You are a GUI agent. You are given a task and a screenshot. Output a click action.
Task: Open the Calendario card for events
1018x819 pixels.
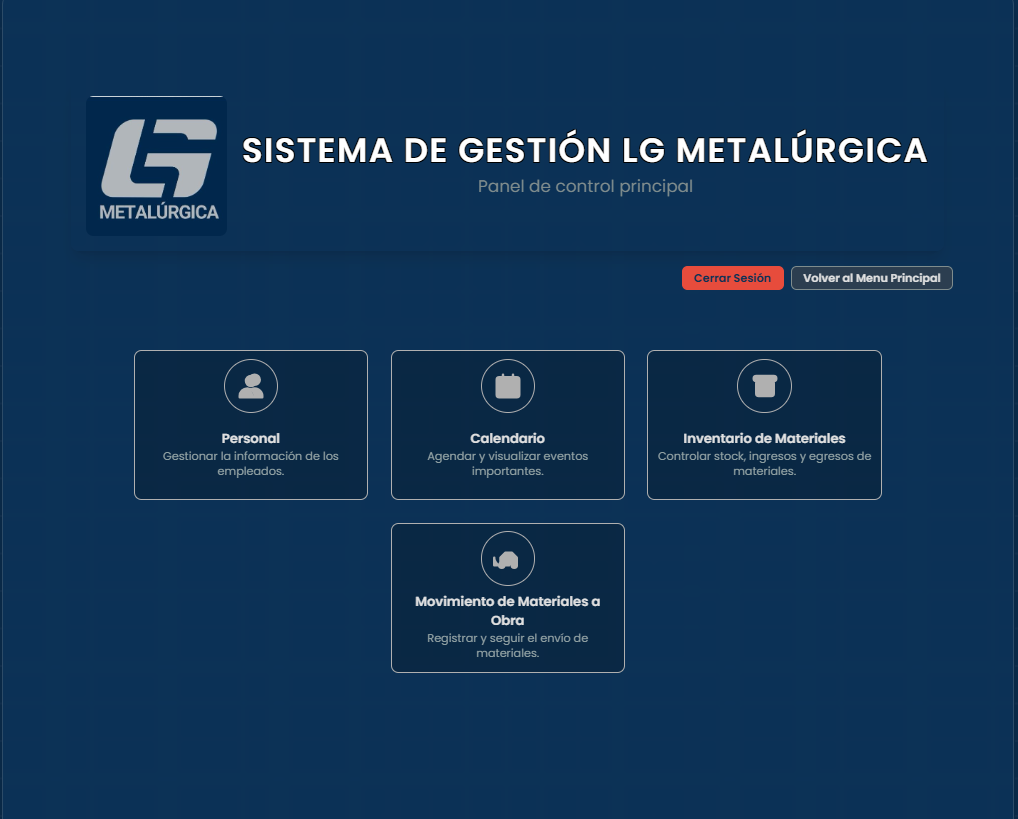508,424
